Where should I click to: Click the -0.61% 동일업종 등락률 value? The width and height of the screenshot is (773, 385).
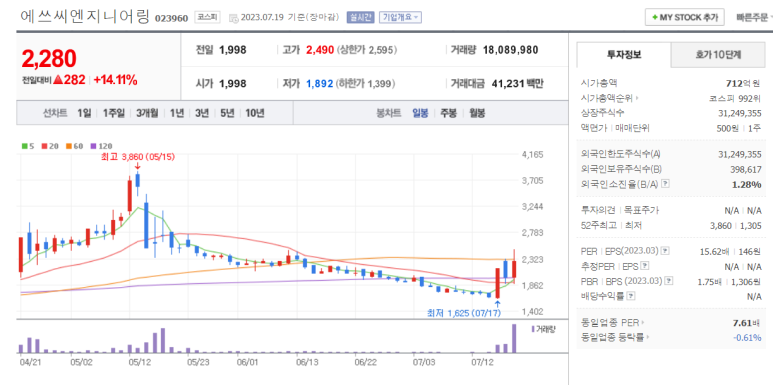point(747,338)
